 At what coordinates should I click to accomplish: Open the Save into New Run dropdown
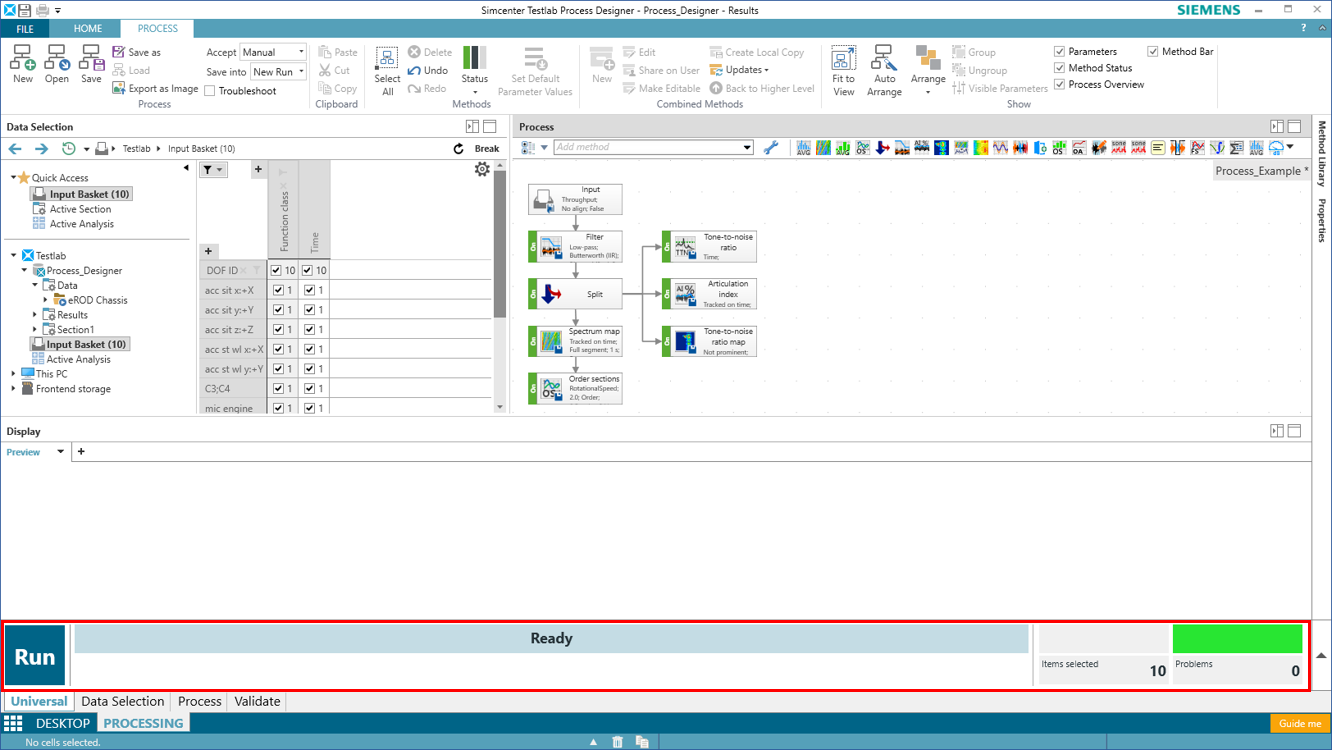pyautogui.click(x=278, y=72)
